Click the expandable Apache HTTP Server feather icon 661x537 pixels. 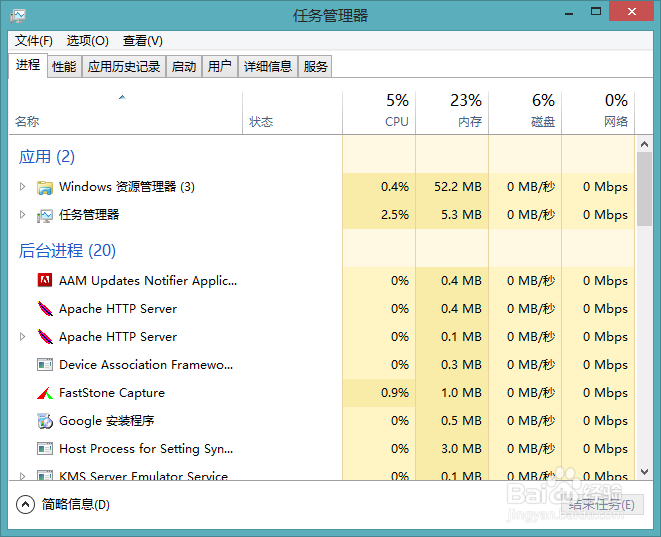(x=45, y=336)
